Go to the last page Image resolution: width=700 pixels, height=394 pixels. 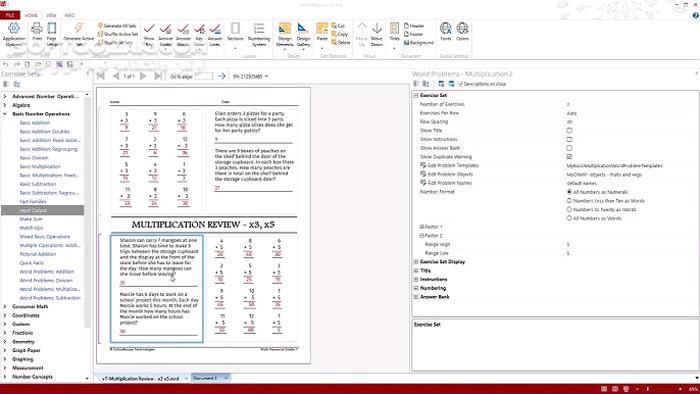click(158, 76)
